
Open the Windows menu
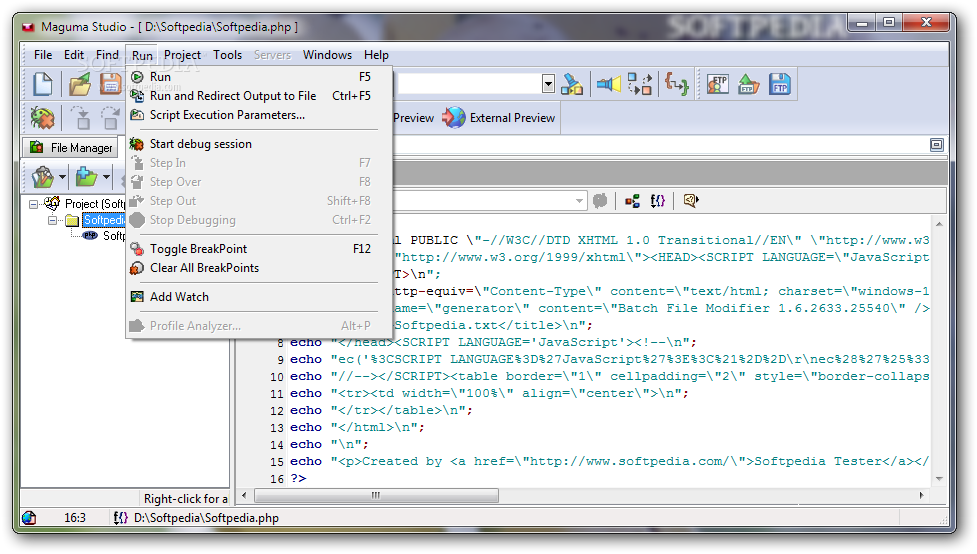[x=327, y=55]
